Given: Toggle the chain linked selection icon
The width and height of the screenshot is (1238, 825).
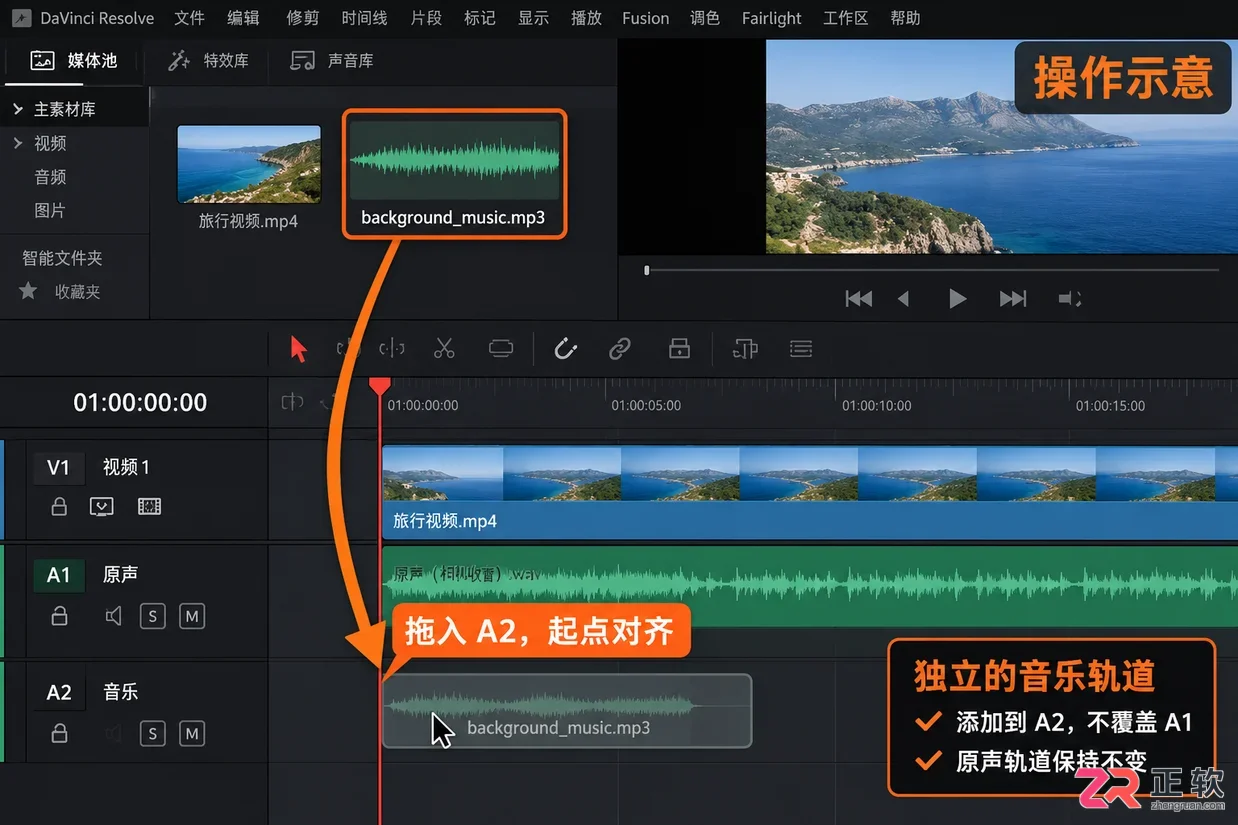Looking at the screenshot, I should tap(620, 348).
